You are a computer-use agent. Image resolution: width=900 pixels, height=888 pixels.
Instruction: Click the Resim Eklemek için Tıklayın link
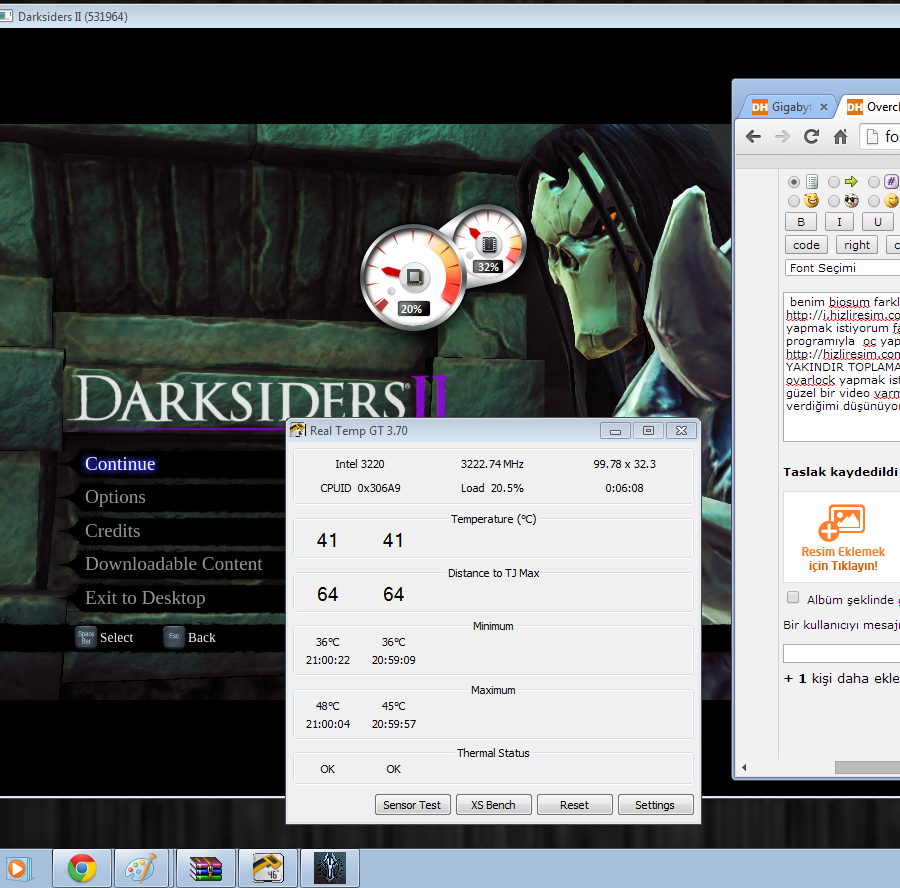tap(843, 559)
